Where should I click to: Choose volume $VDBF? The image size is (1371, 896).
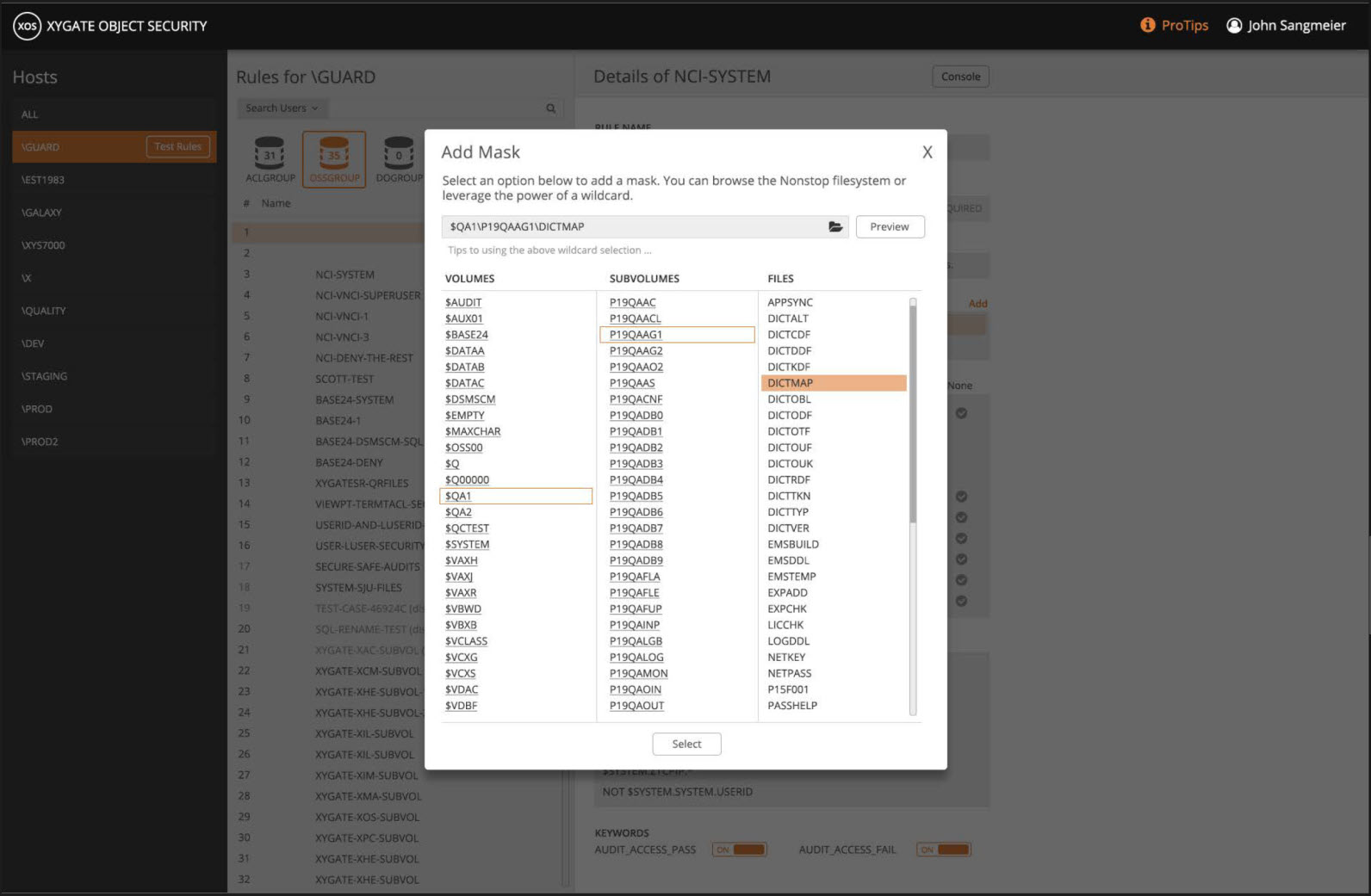pos(461,706)
